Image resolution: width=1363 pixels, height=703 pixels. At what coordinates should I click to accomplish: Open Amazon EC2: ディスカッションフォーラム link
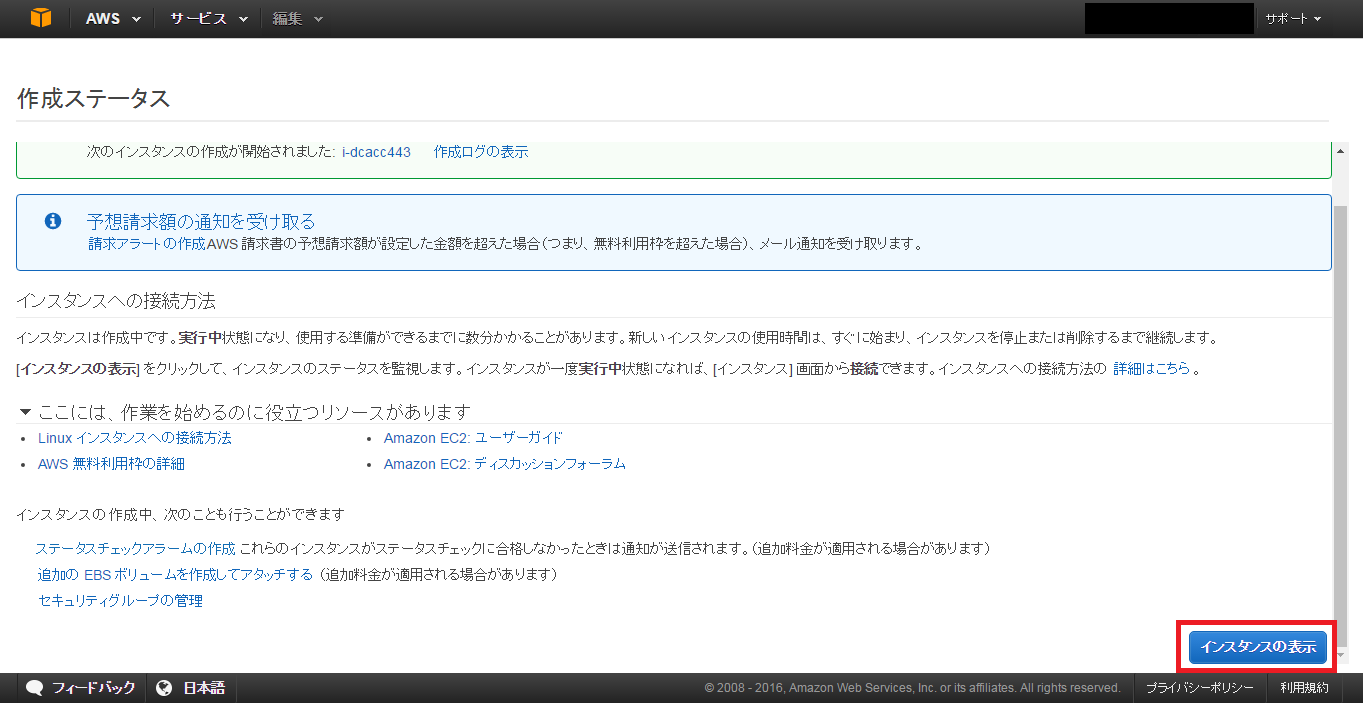point(505,464)
